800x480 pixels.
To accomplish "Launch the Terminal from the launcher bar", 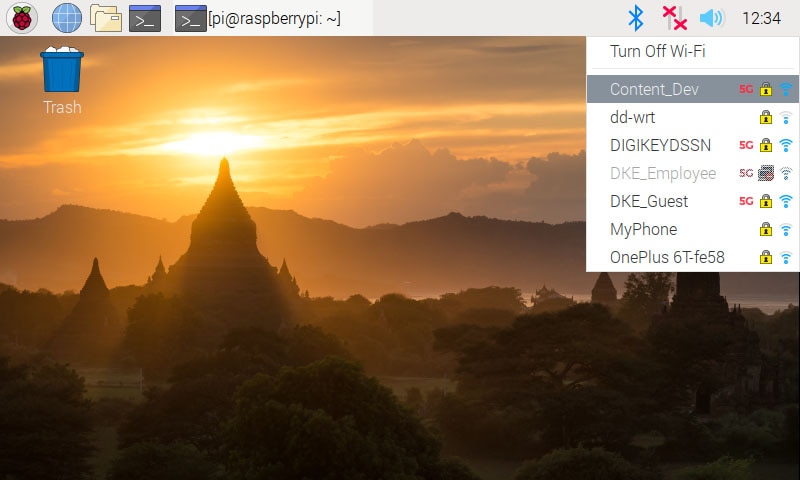I will (x=145, y=18).
